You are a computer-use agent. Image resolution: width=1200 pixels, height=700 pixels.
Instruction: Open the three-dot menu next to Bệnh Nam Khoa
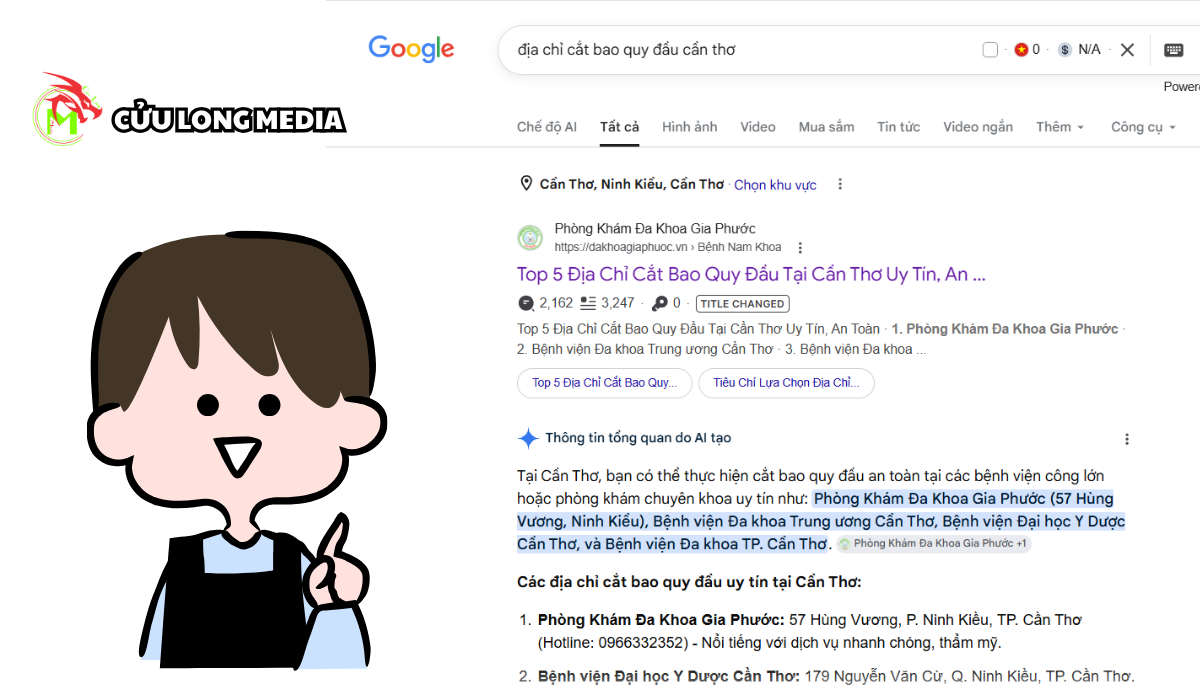click(x=800, y=248)
